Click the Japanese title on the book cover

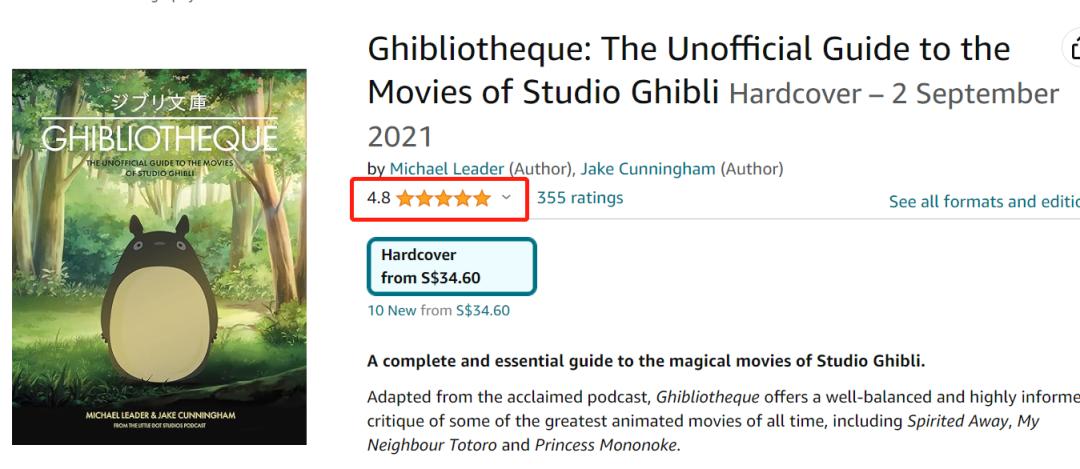[159, 103]
